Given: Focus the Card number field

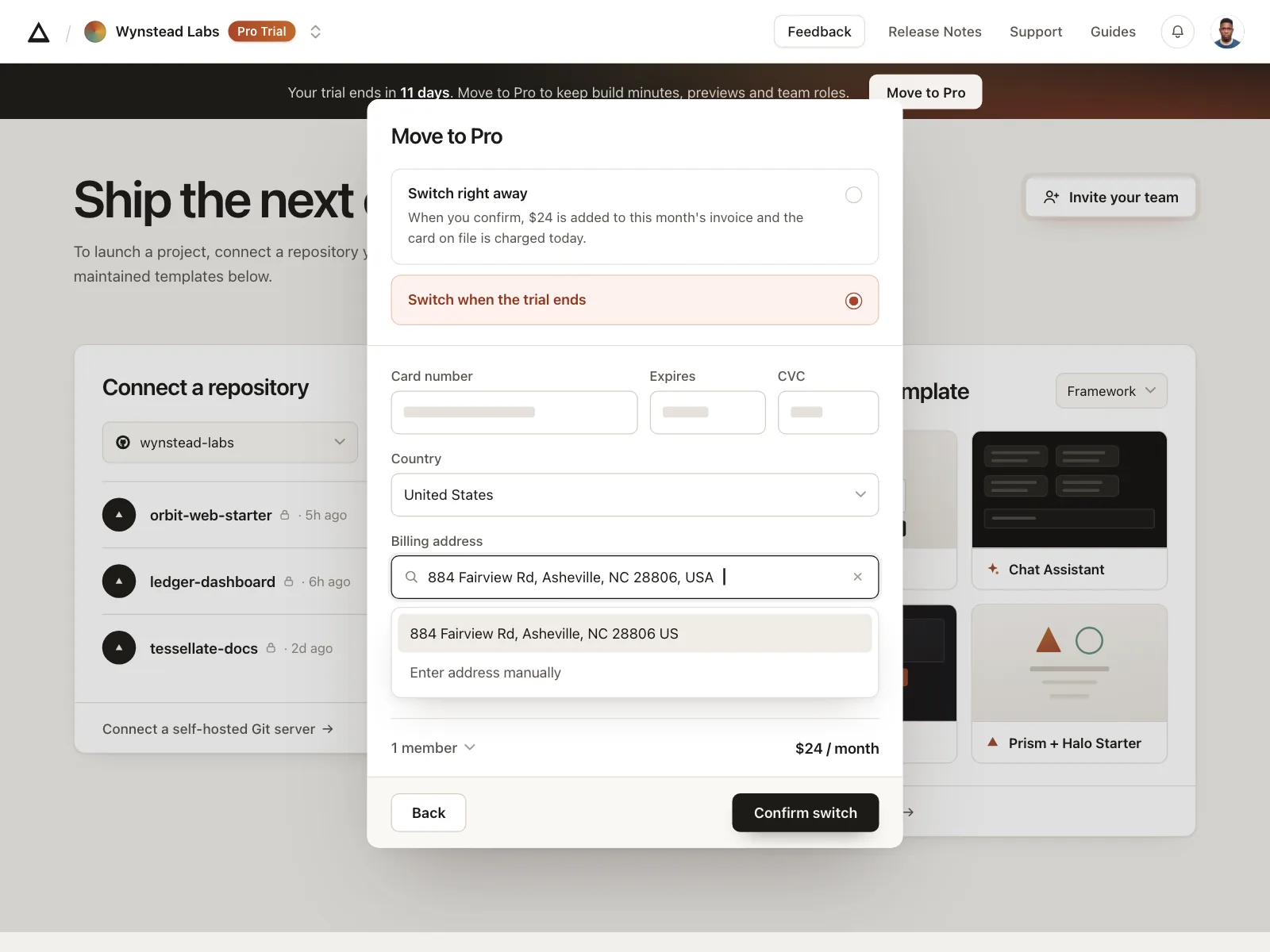Looking at the screenshot, I should click(514, 413).
